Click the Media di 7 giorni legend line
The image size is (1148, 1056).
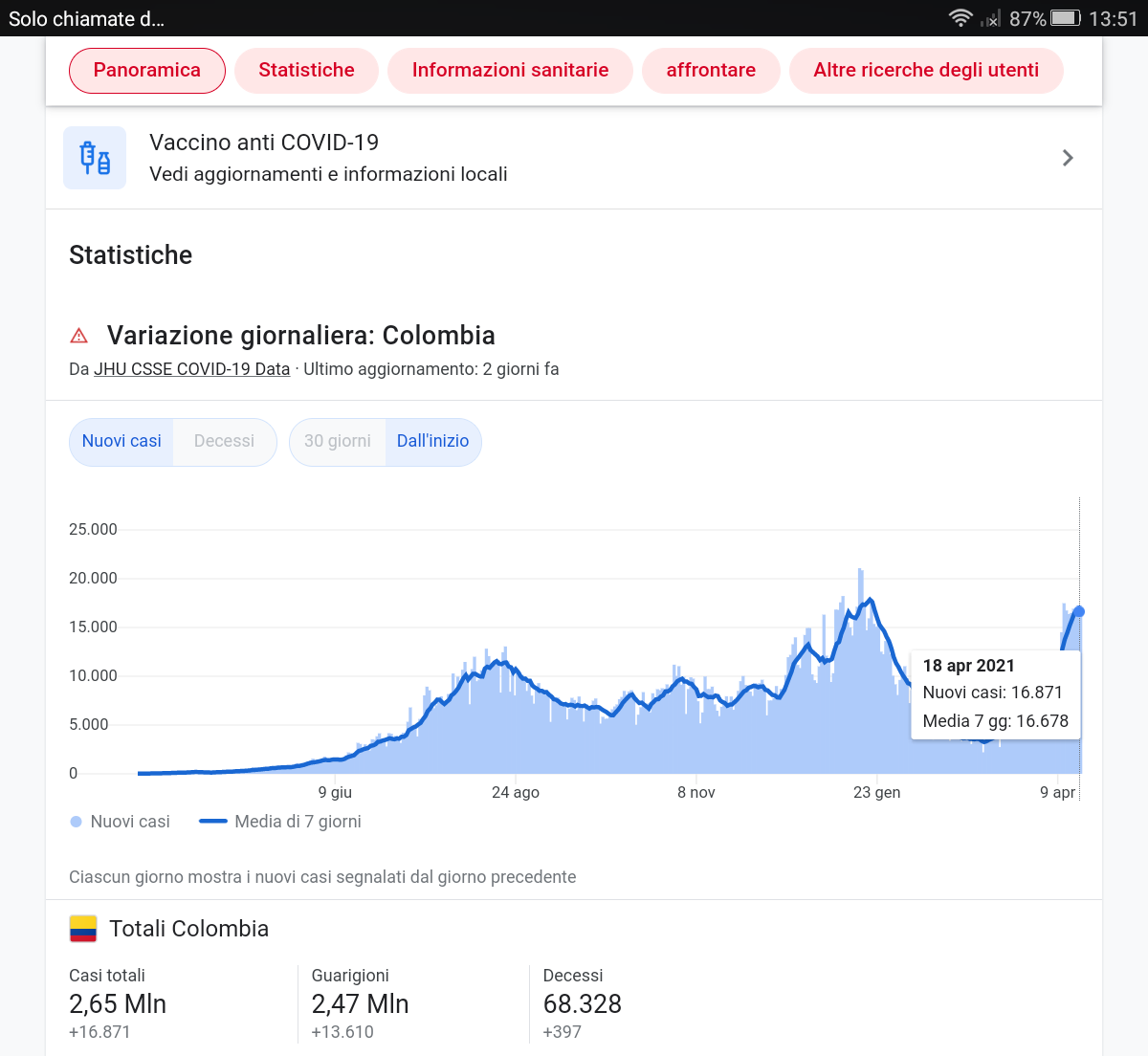(212, 822)
